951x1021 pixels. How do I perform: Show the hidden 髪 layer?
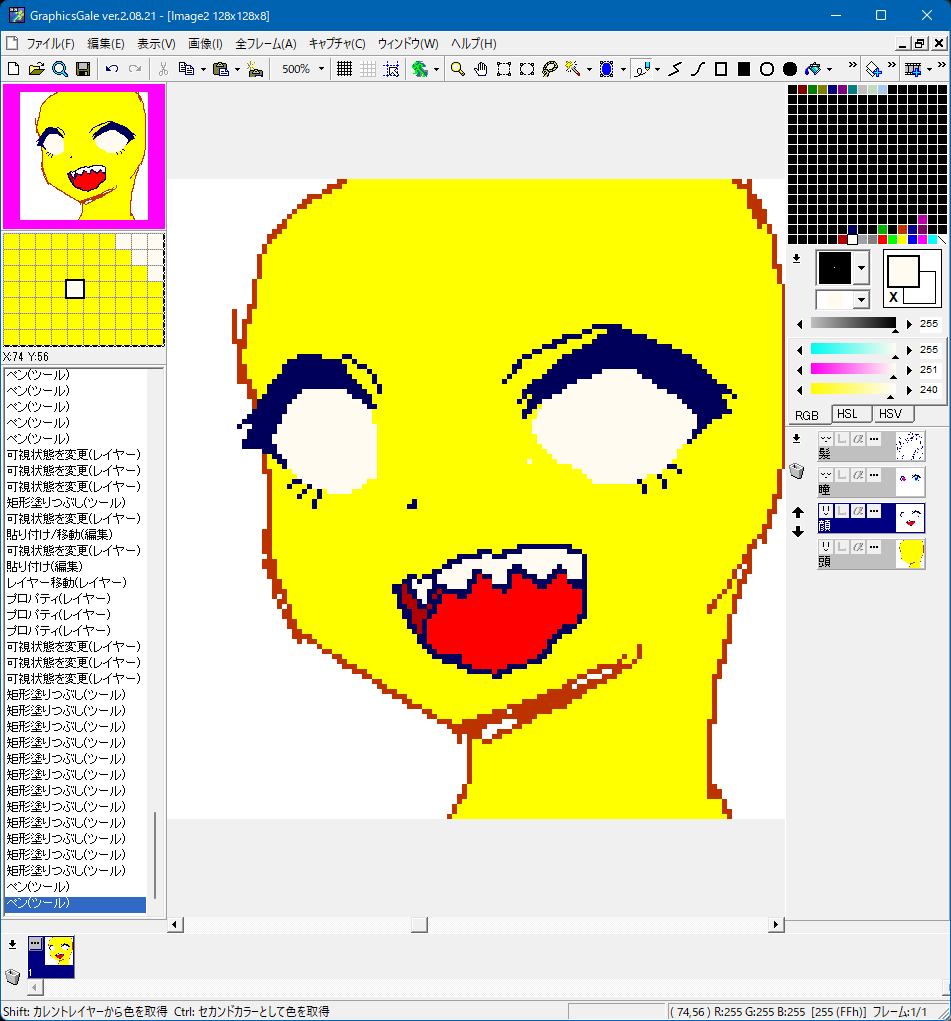click(x=826, y=438)
